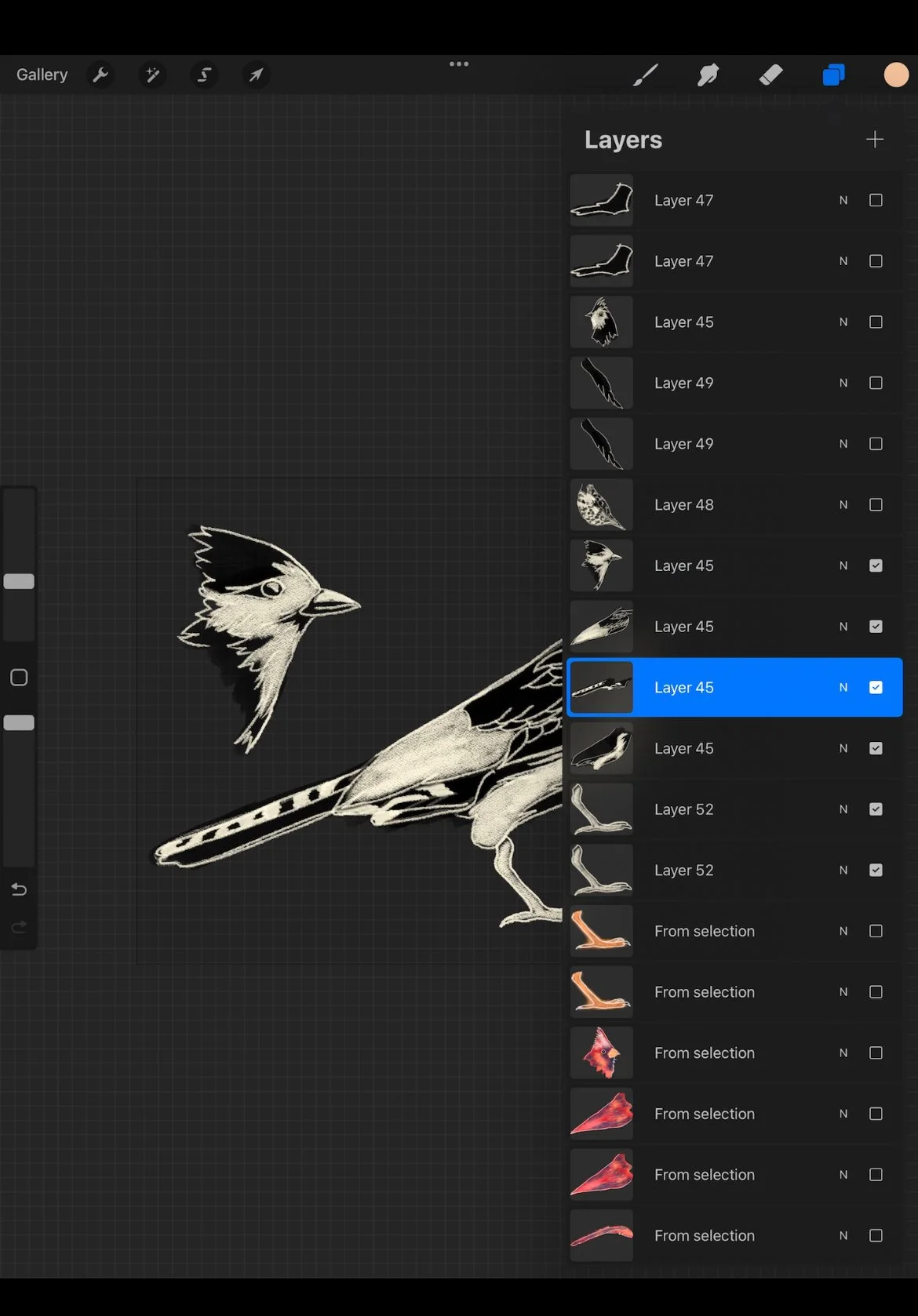Open the Actions wrench menu
The width and height of the screenshot is (918, 1316).
(100, 75)
